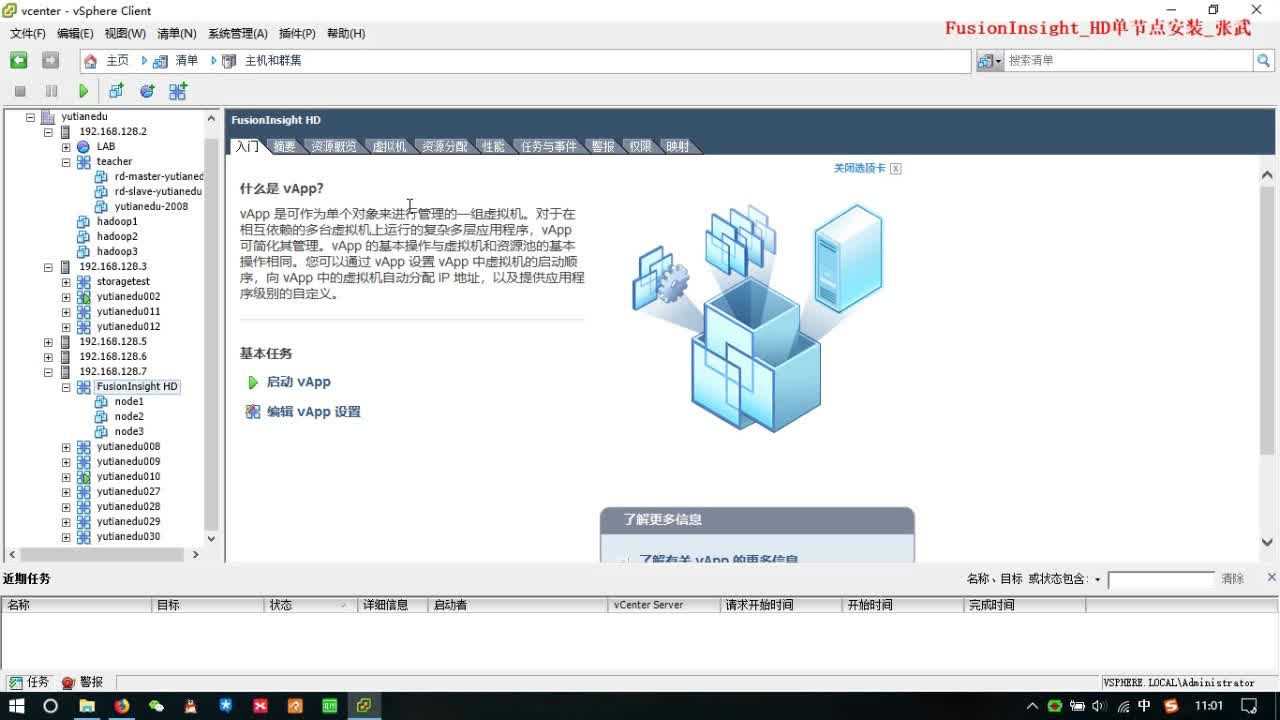Collapse the teacher vApp node
1280x720 pixels.
click(66, 162)
